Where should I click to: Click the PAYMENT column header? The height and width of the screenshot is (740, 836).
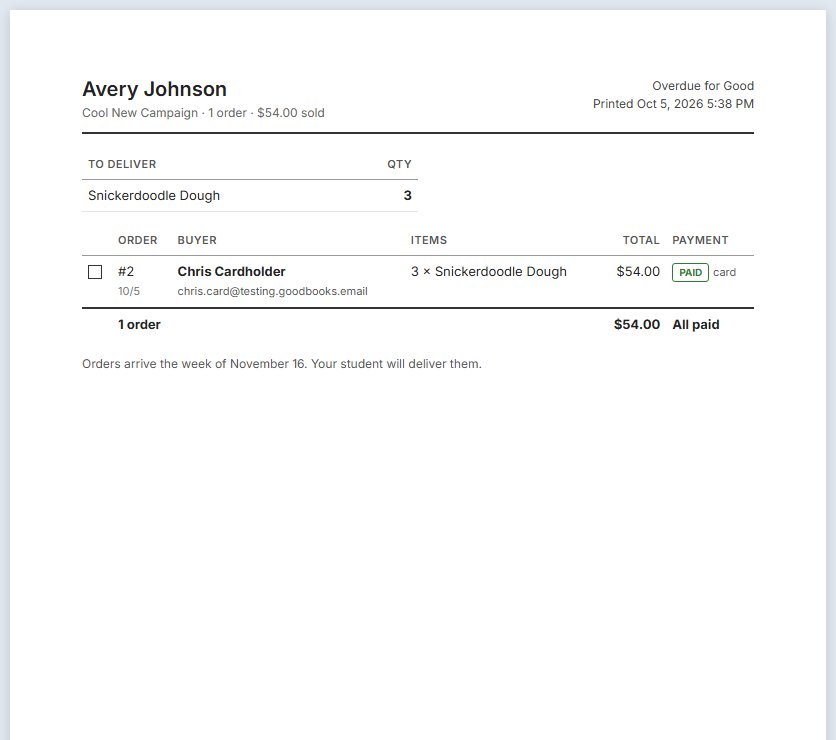pos(700,240)
